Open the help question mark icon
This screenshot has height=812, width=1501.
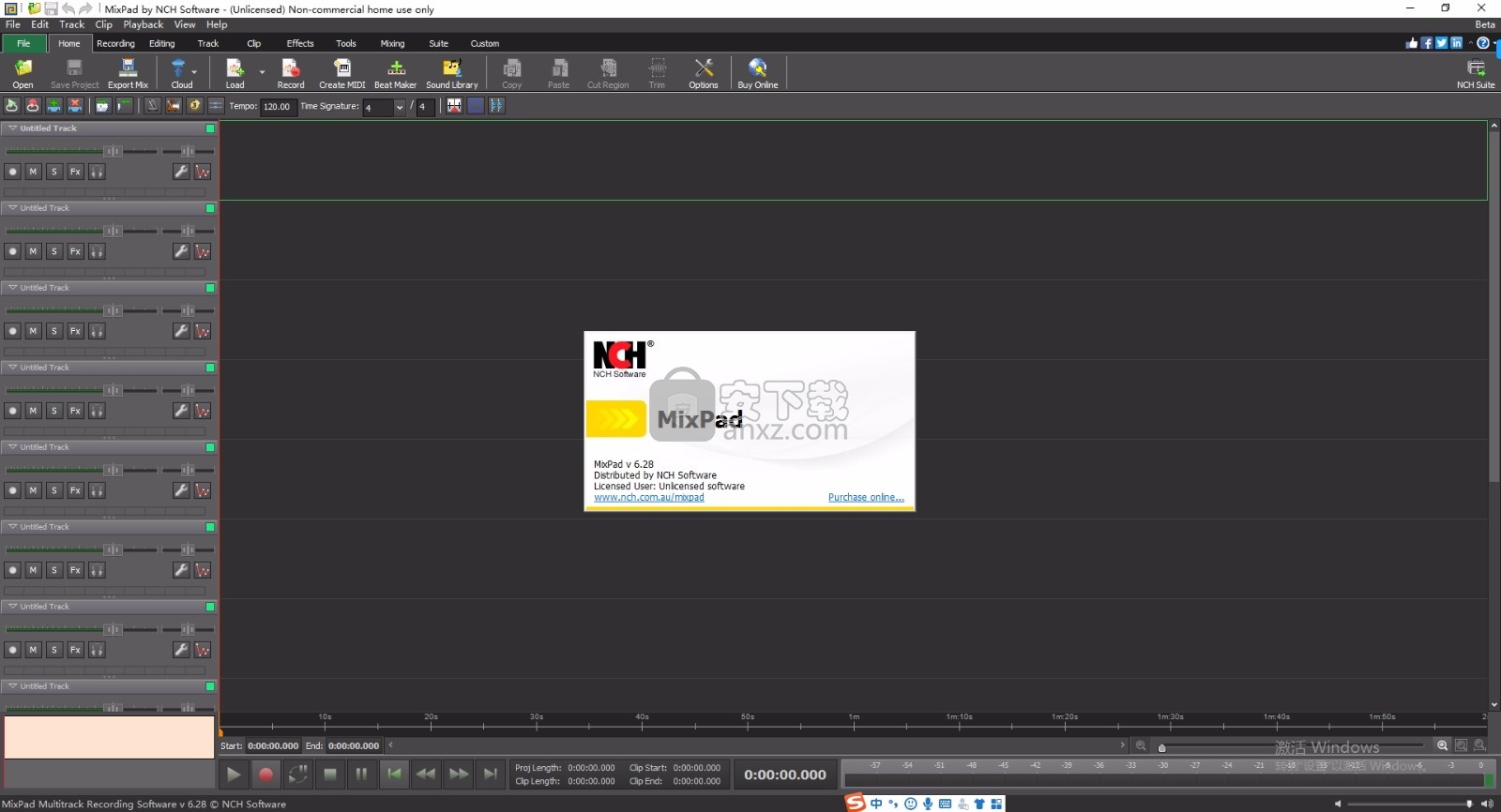1483,43
